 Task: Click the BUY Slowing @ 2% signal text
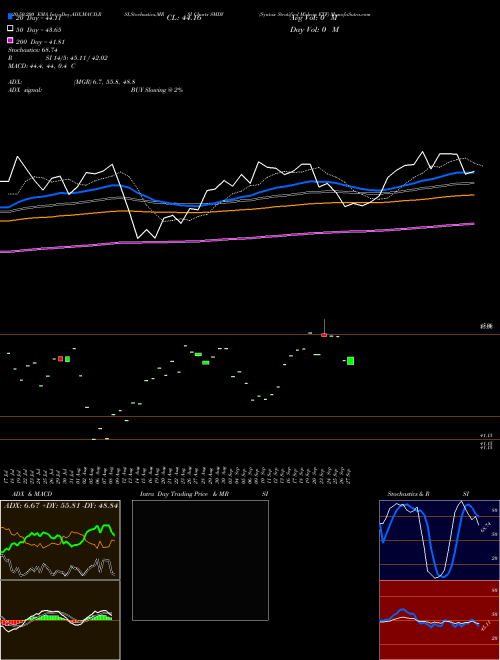pyautogui.click(x=157, y=90)
